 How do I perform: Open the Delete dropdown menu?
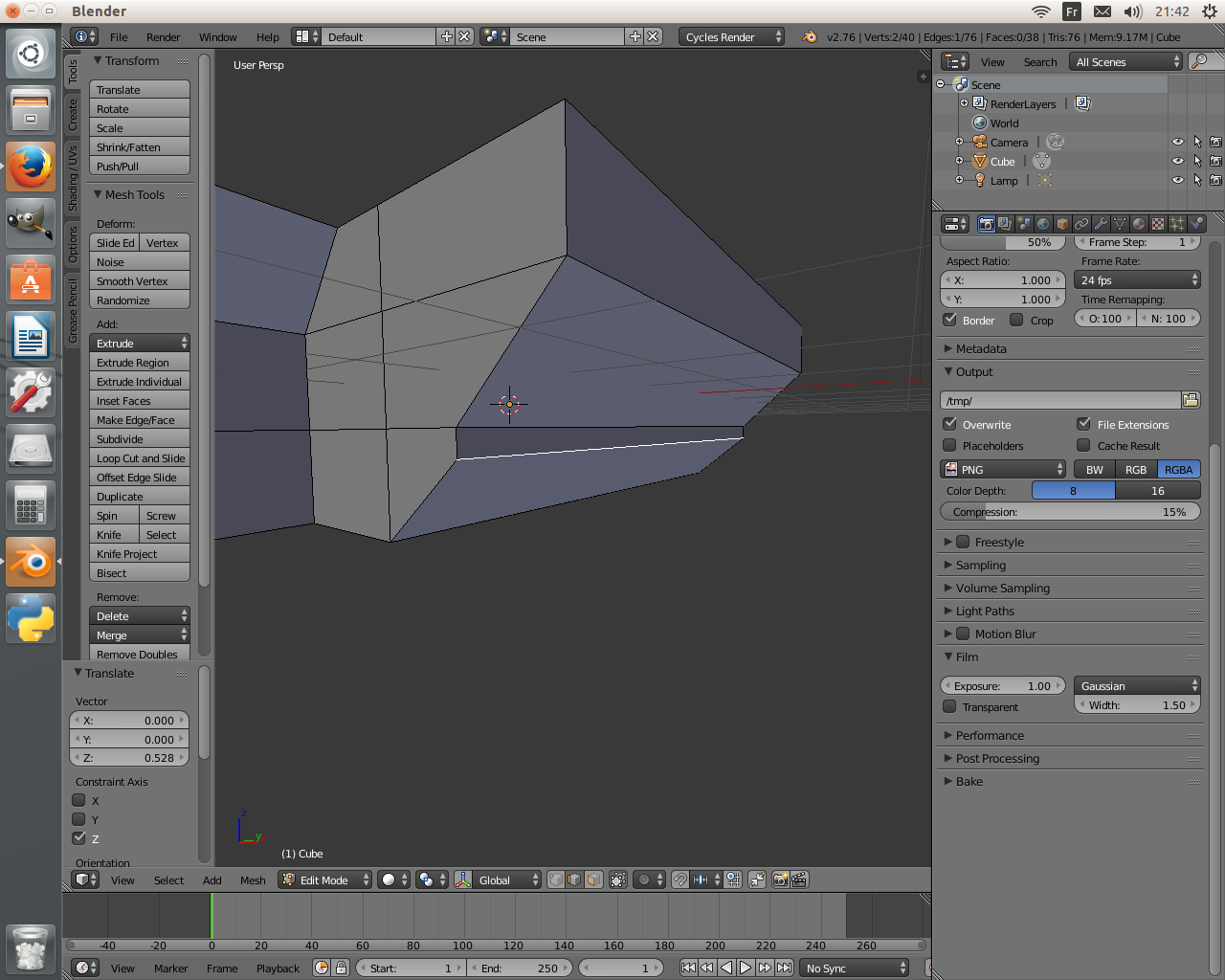(x=140, y=615)
